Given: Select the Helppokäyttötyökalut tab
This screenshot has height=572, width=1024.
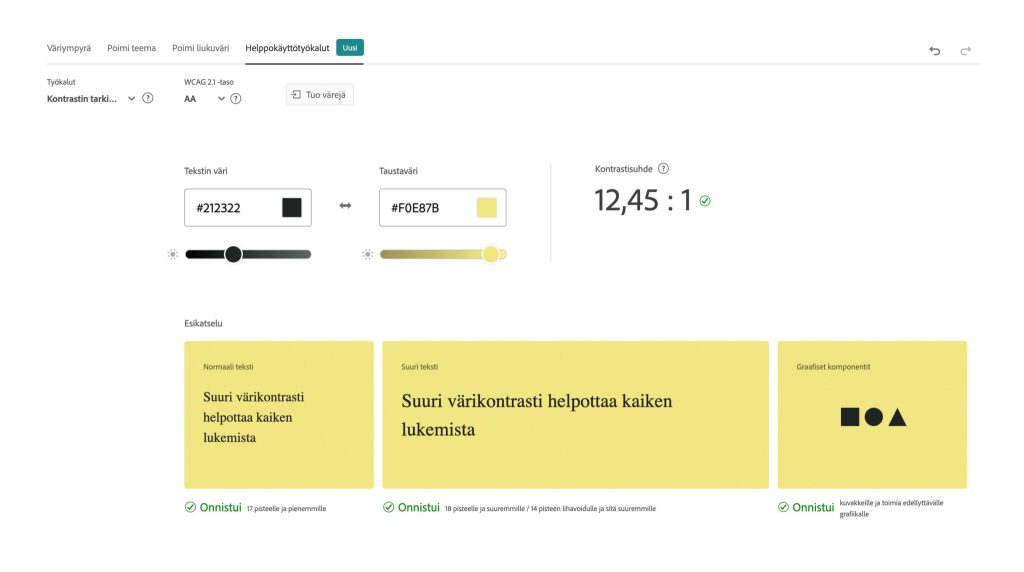Looking at the screenshot, I should tap(287, 48).
